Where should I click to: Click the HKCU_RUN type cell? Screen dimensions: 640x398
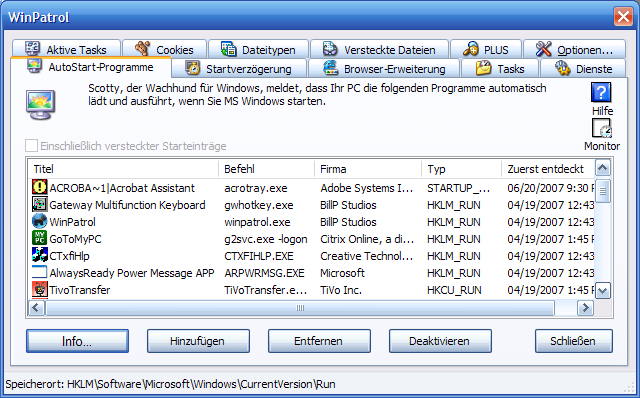coord(454,290)
